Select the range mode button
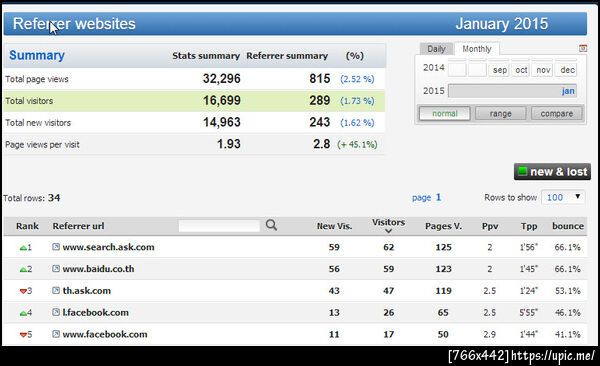 click(501, 113)
